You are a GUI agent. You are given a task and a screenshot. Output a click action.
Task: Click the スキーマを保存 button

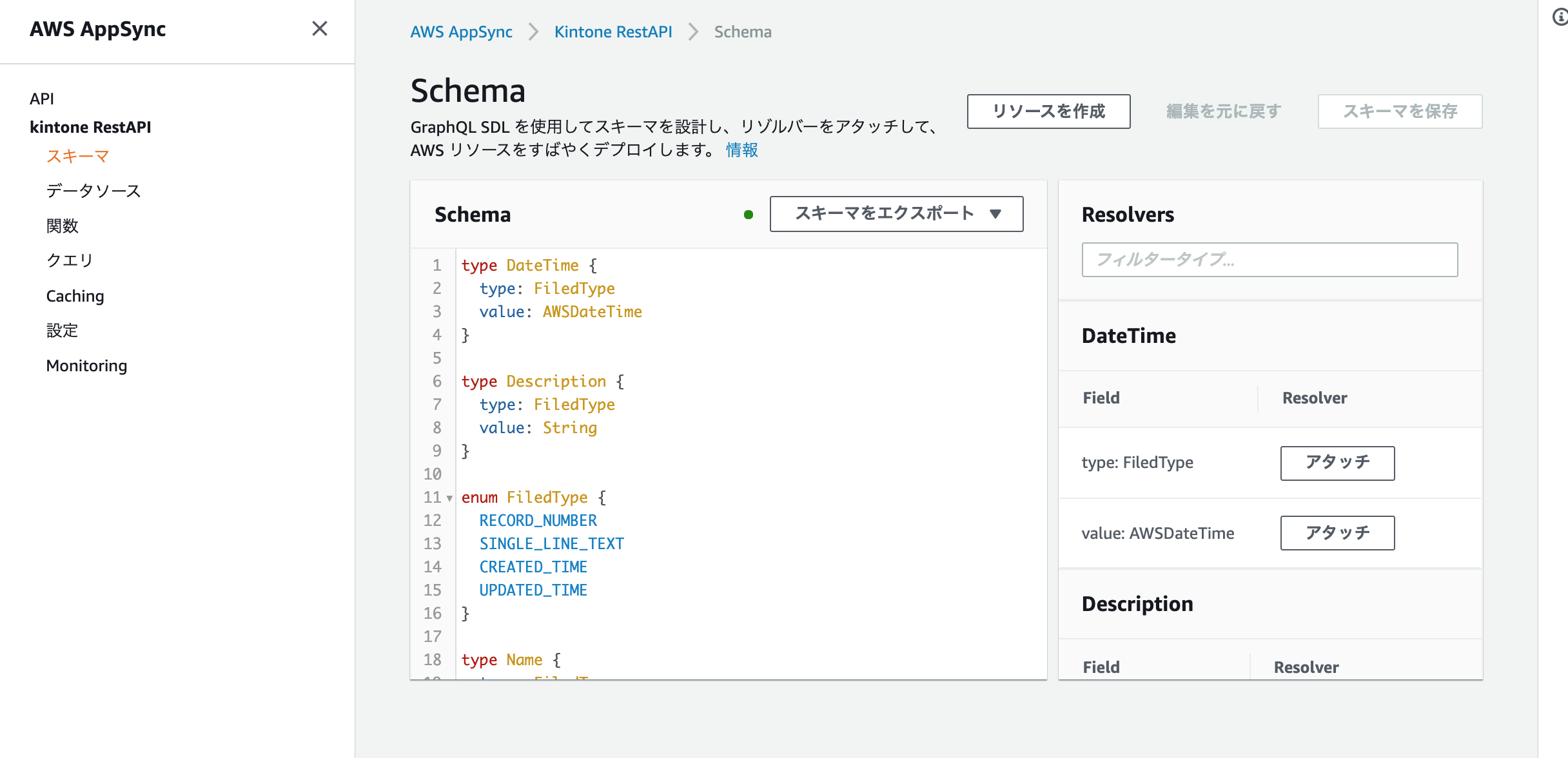[x=1400, y=111]
